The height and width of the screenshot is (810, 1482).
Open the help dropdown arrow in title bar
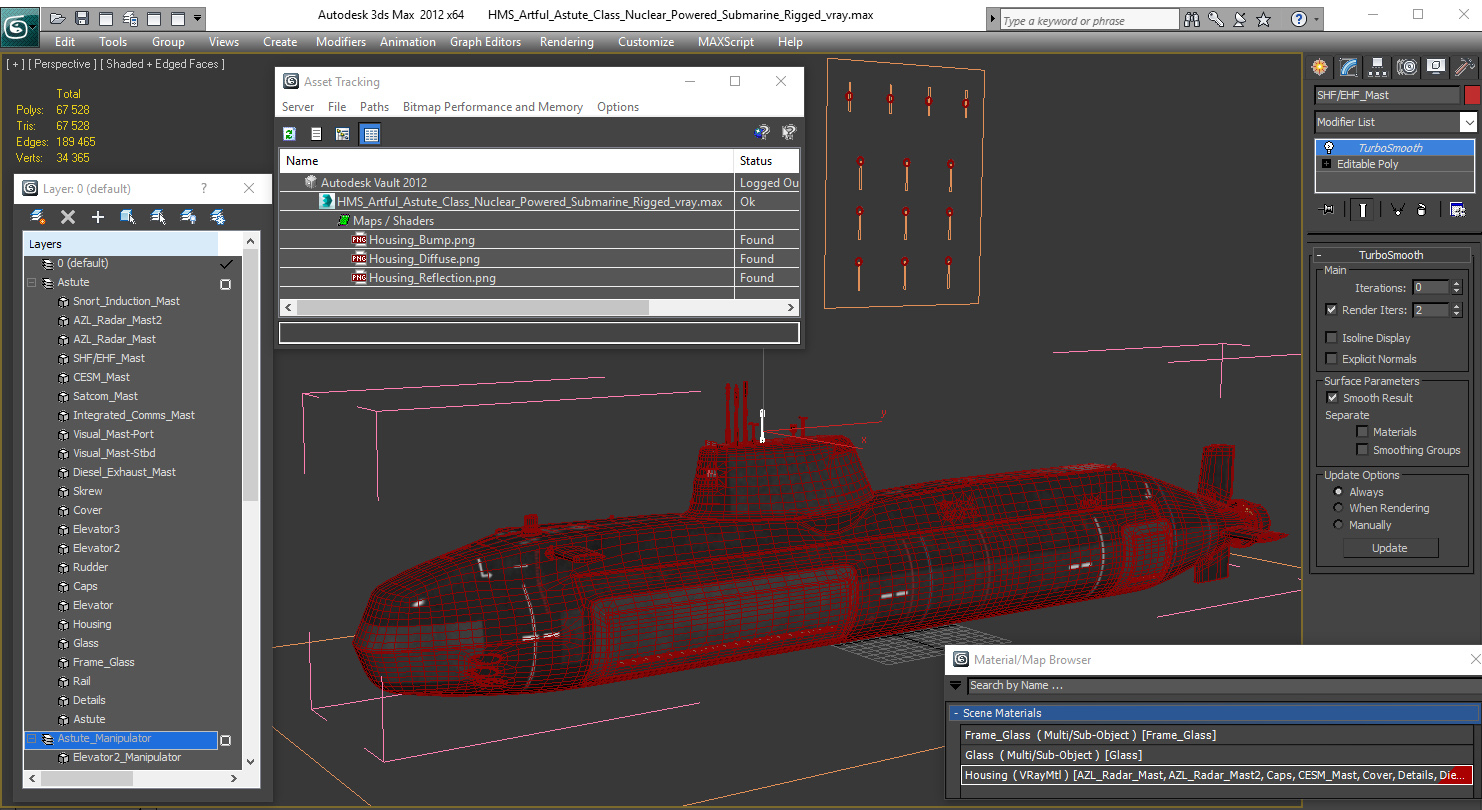[x=1315, y=19]
